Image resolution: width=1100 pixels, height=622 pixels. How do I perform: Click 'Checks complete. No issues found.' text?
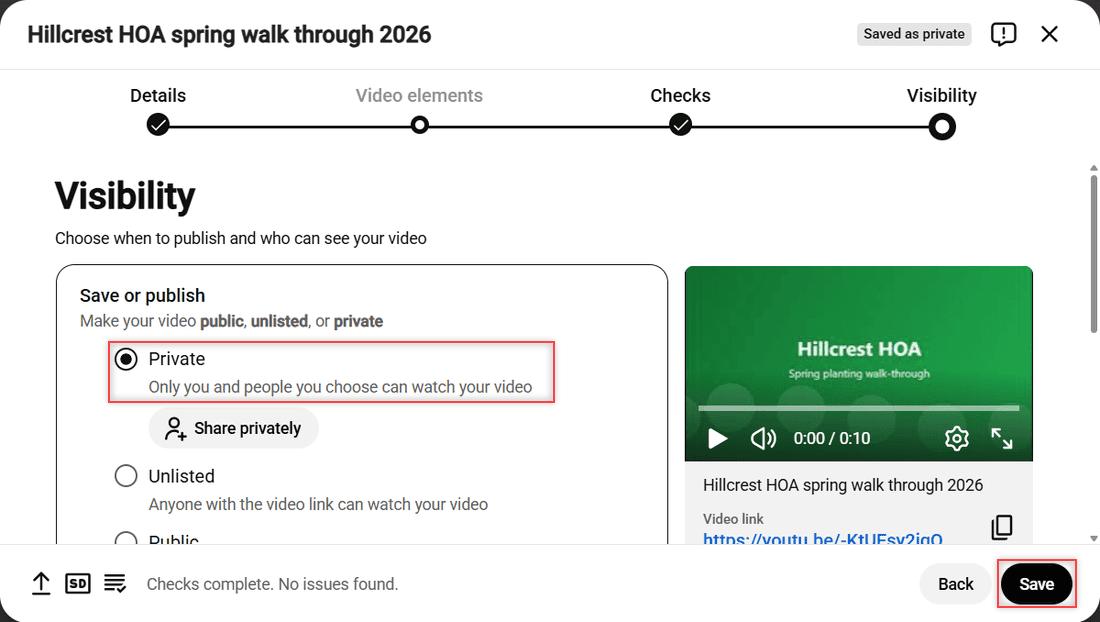[x=272, y=584]
